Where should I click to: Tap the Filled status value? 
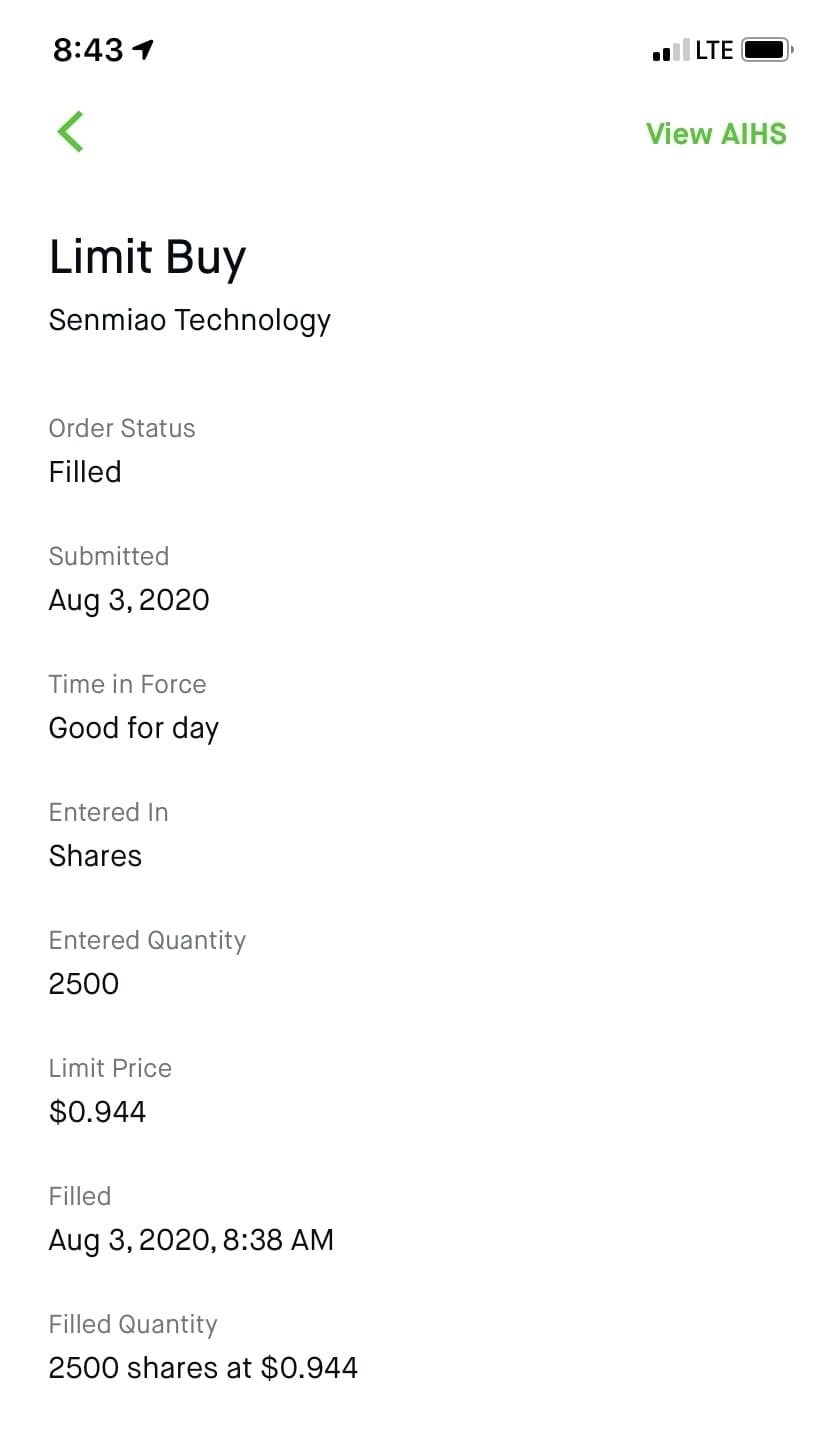pos(85,472)
